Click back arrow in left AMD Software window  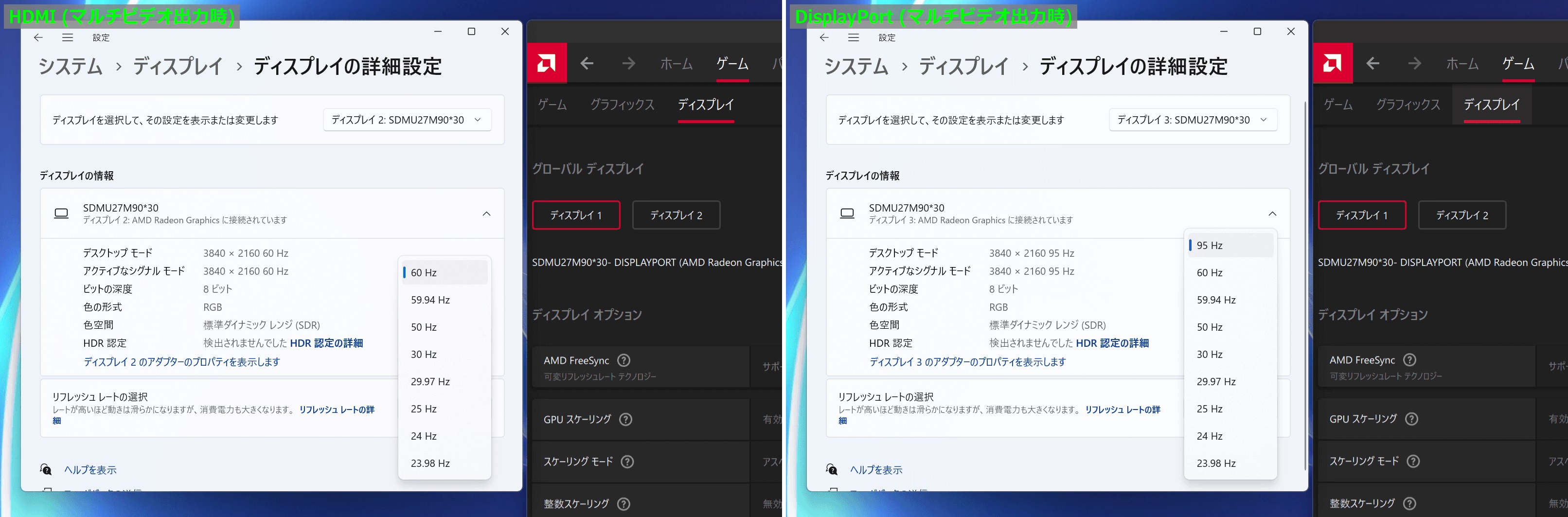(x=587, y=63)
